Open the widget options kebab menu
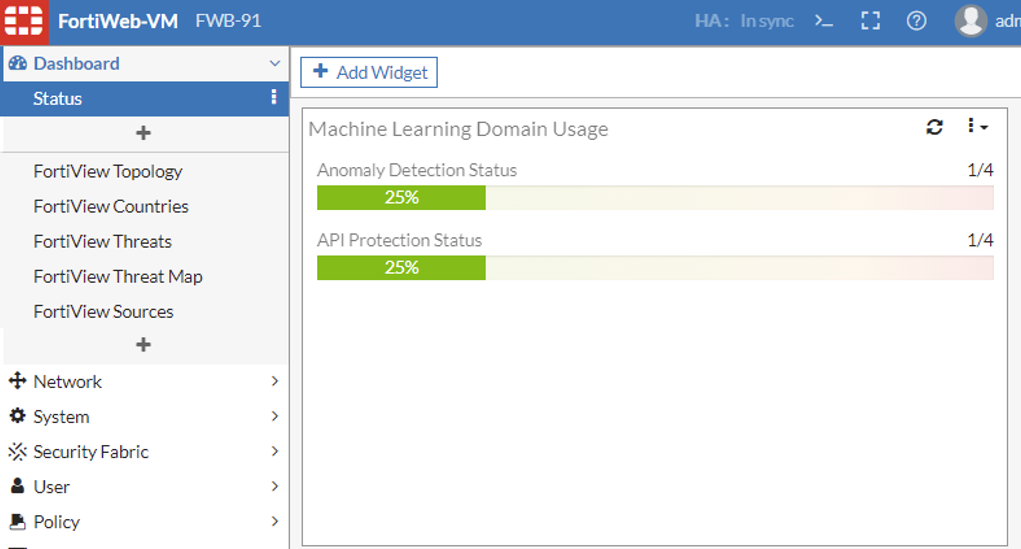 pos(977,127)
